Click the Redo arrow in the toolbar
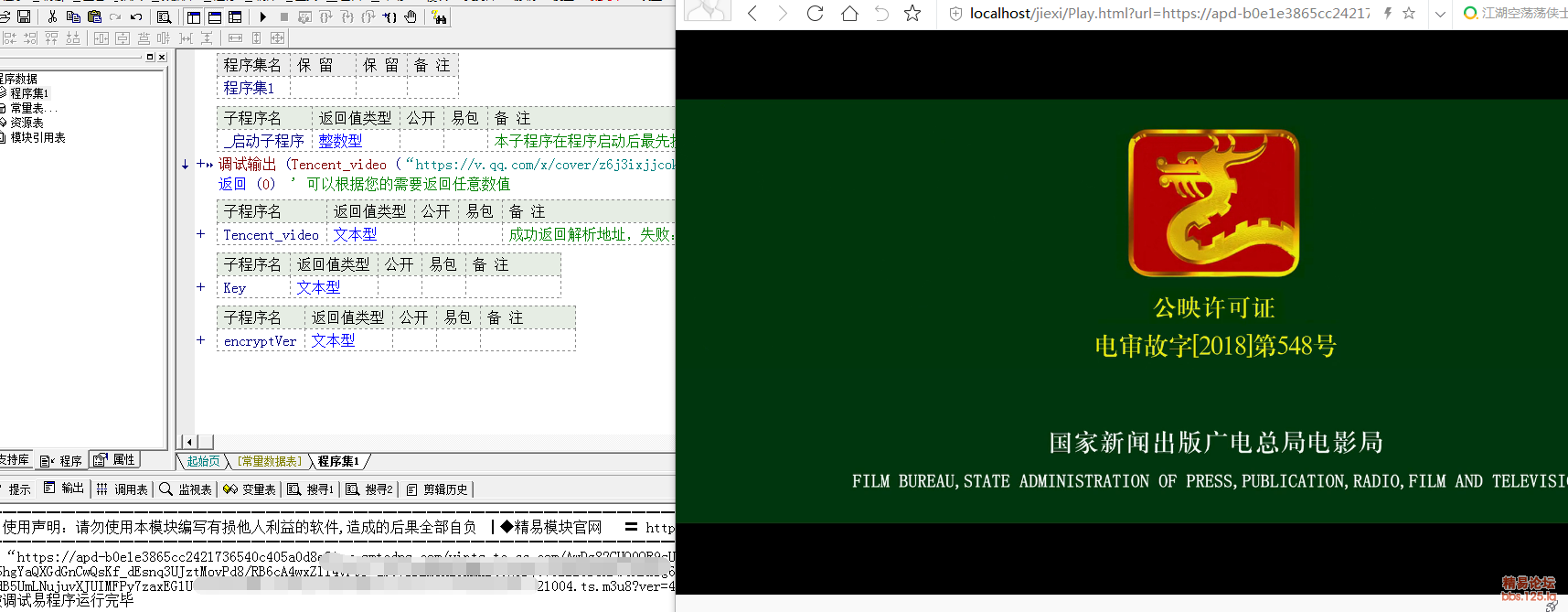This screenshot has width=1568, height=612. pyautogui.click(x=115, y=16)
